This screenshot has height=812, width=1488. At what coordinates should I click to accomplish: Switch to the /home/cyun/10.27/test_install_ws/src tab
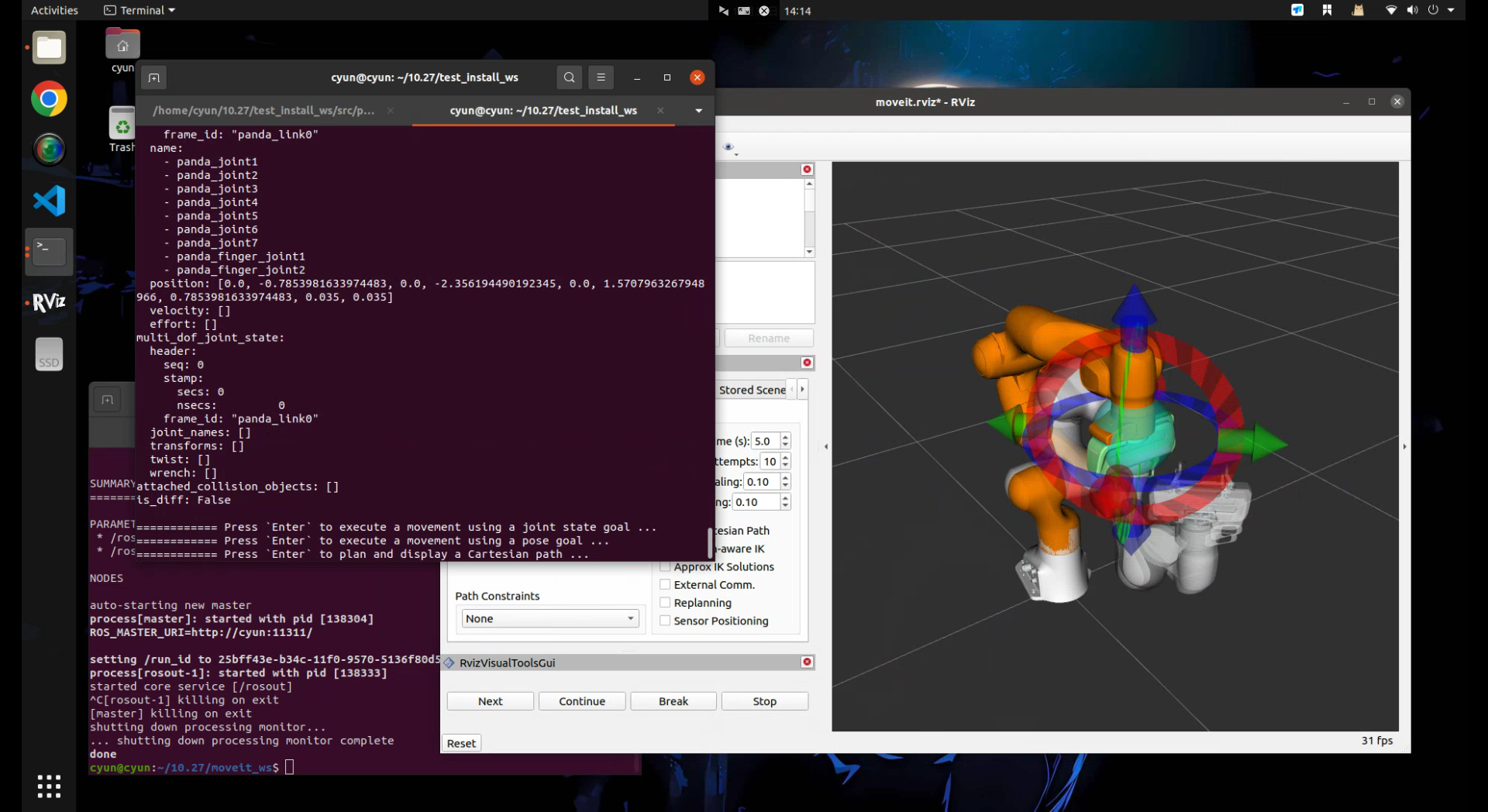coord(263,111)
